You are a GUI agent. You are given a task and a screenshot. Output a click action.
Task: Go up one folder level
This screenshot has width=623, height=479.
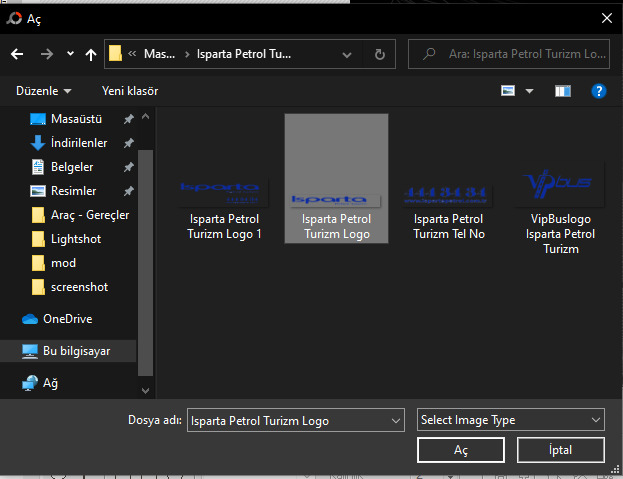click(91, 54)
